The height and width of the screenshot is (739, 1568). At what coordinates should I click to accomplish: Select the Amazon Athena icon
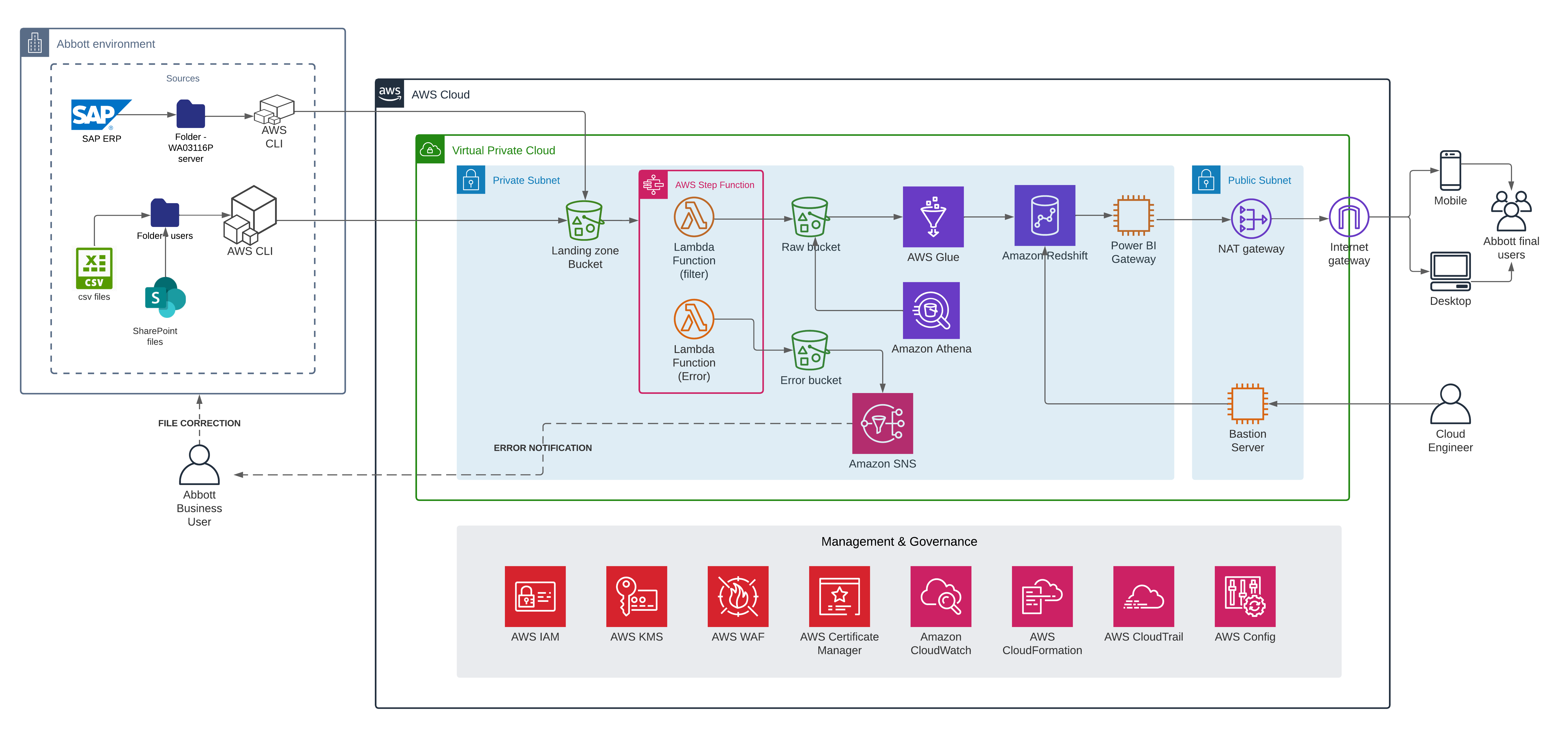click(931, 311)
